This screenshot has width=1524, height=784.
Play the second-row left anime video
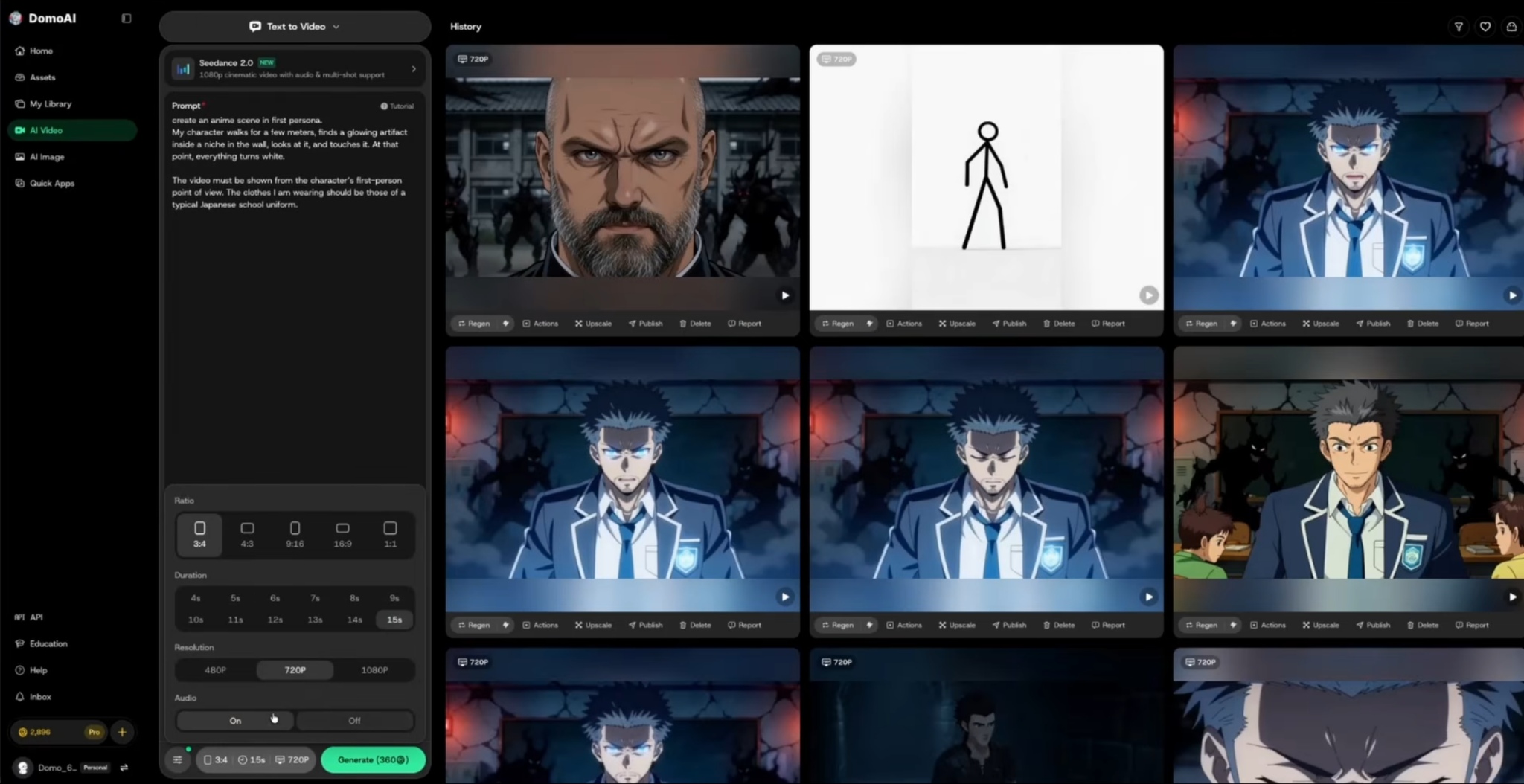click(785, 597)
